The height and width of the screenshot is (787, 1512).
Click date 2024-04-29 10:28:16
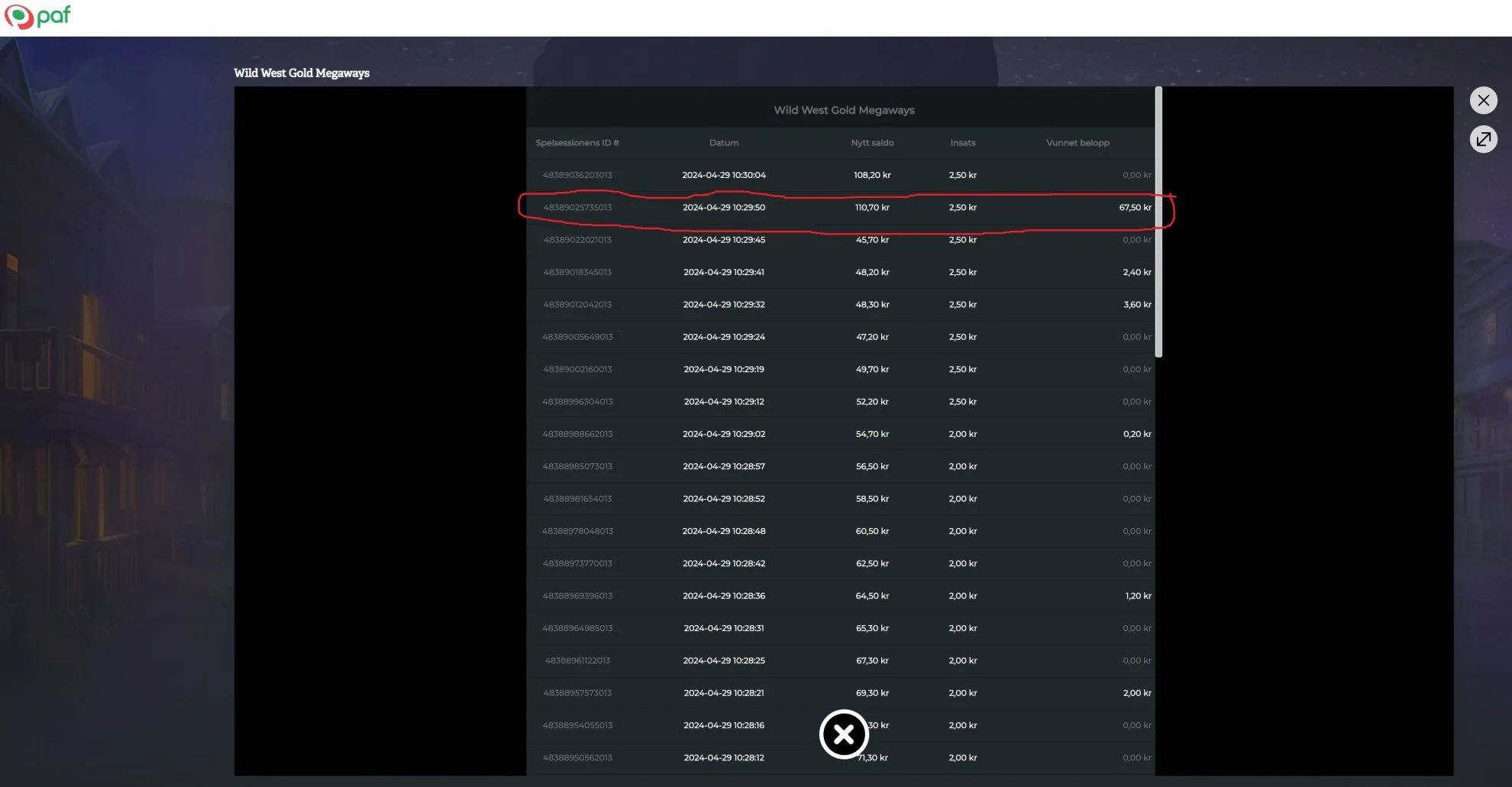(724, 725)
